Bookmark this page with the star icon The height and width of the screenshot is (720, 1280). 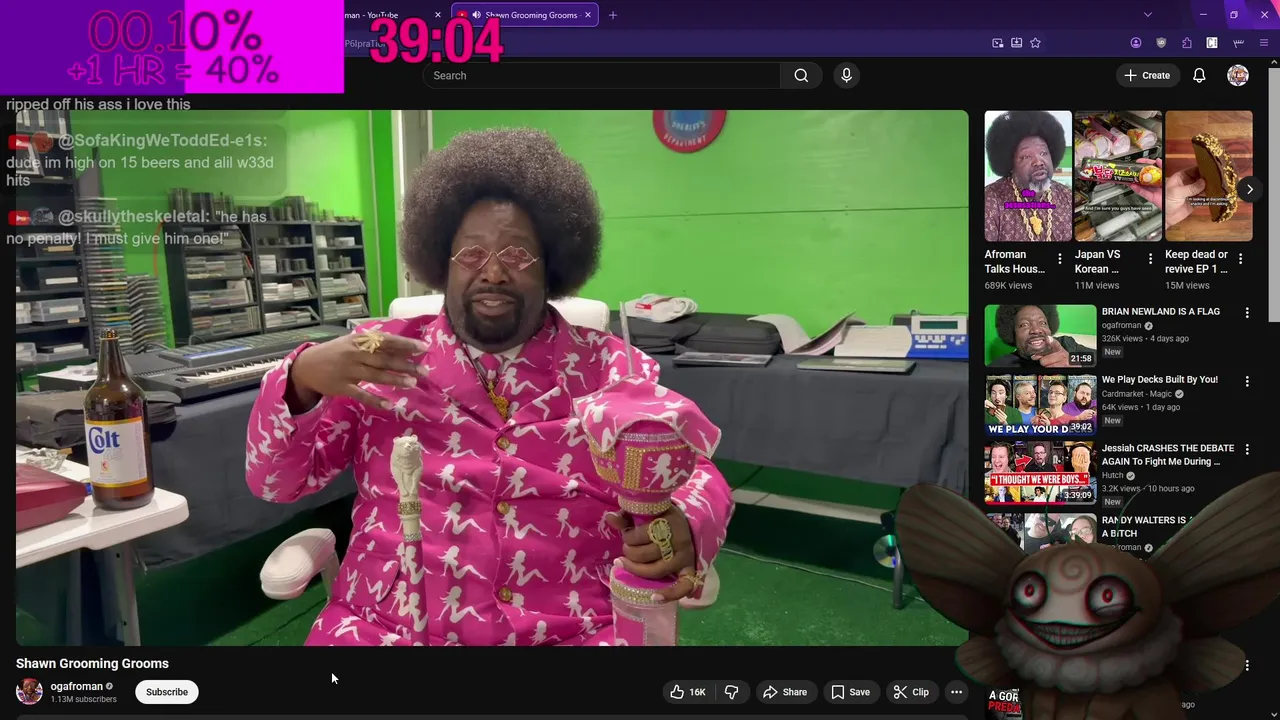tap(1035, 43)
